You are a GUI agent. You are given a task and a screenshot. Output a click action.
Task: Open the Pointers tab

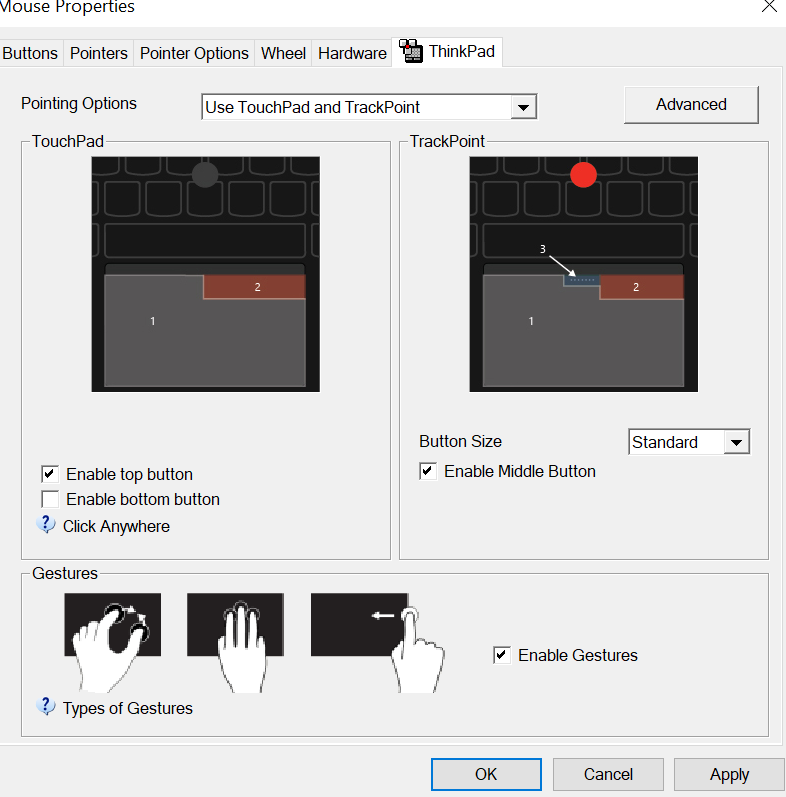[x=99, y=53]
